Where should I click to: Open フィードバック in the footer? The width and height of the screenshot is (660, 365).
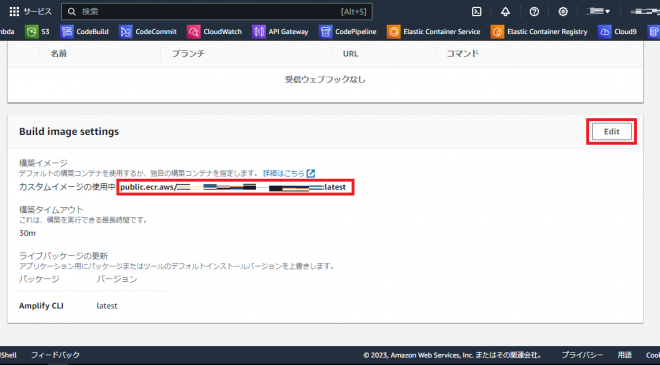pyautogui.click(x=55, y=355)
